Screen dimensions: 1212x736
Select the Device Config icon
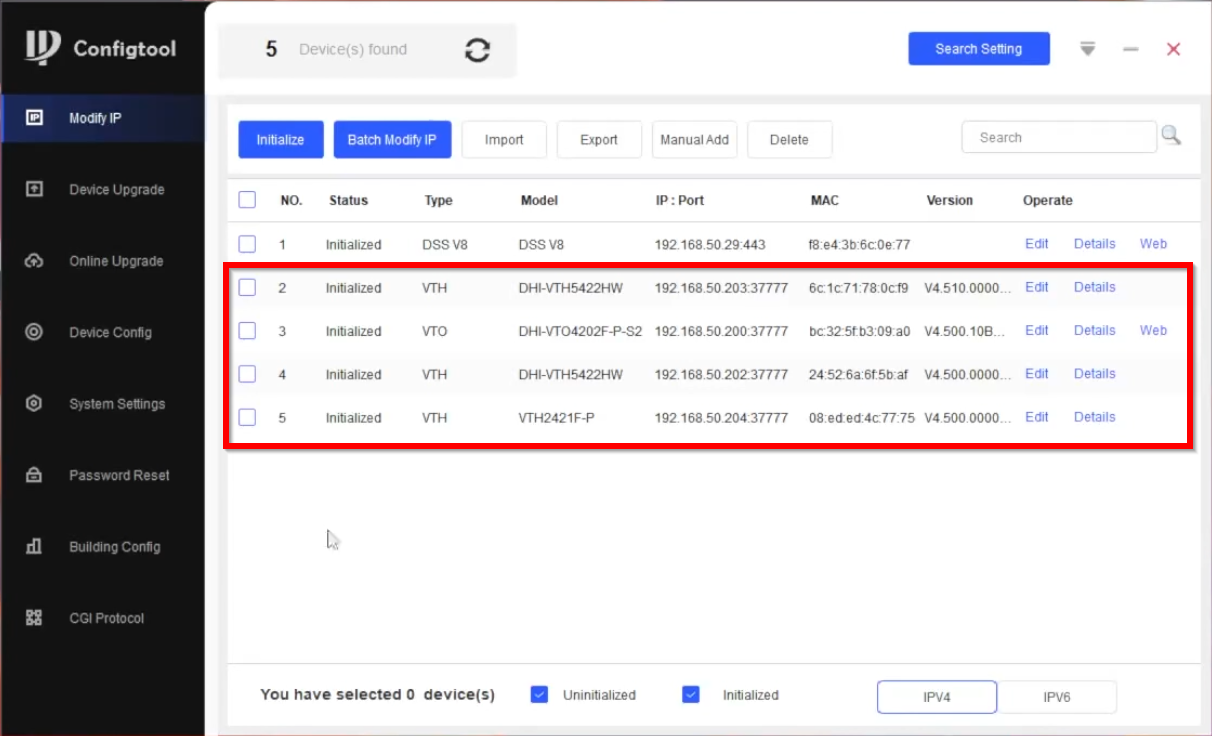pos(34,332)
